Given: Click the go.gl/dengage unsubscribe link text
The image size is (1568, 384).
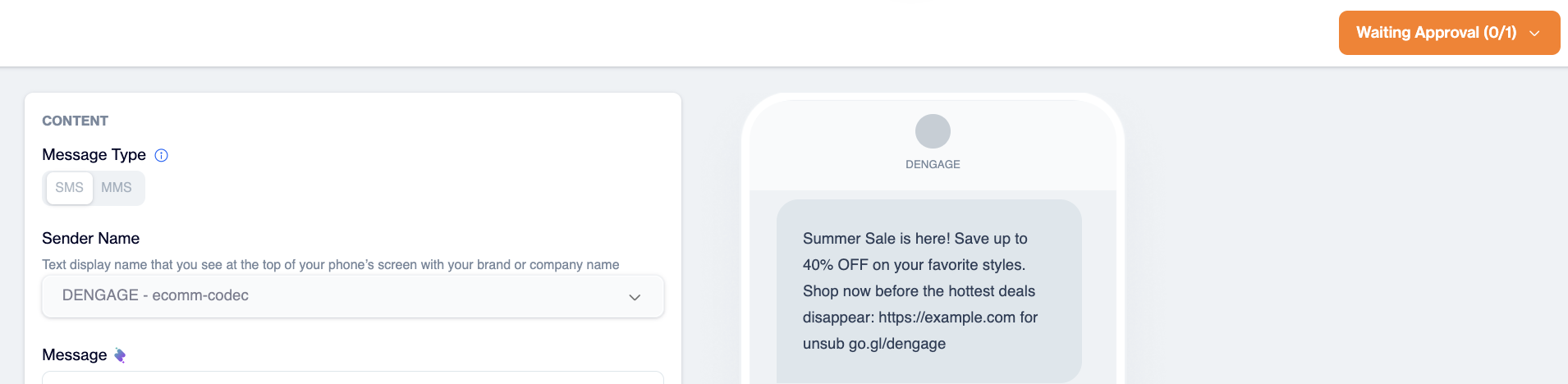Looking at the screenshot, I should [897, 344].
